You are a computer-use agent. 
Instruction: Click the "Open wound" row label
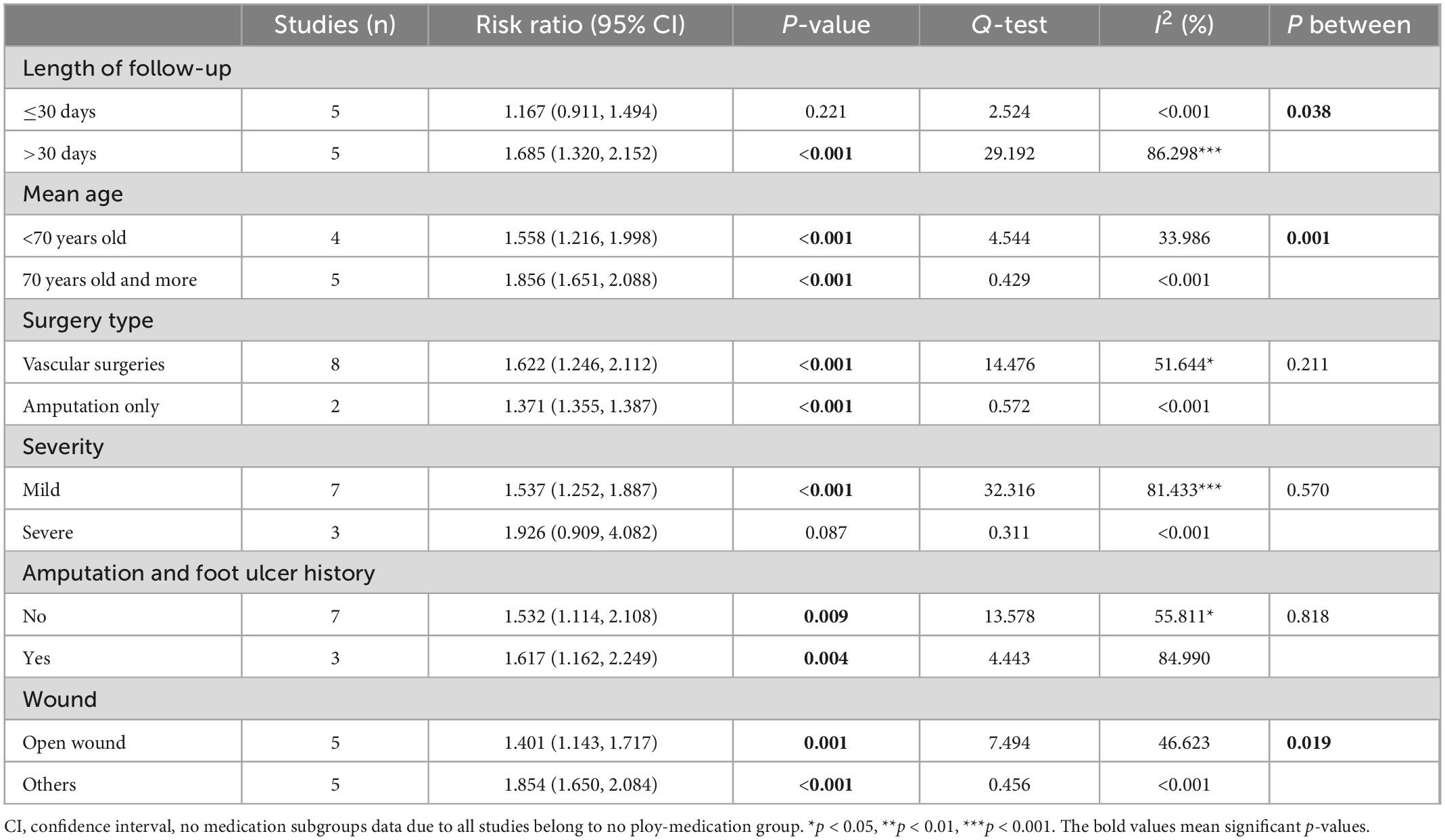tap(74, 743)
